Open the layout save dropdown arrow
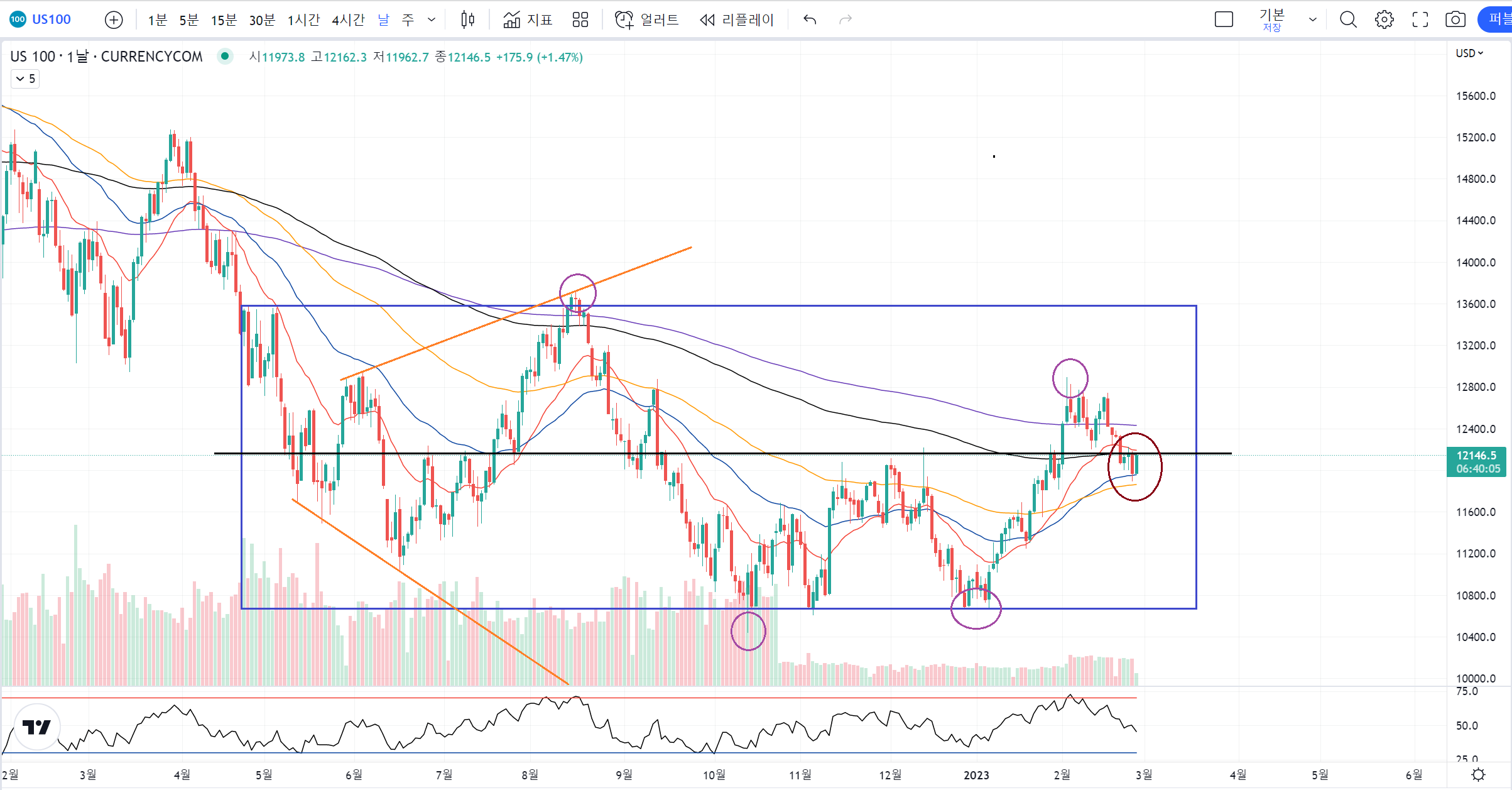Image resolution: width=1512 pixels, height=790 pixels. point(1312,20)
